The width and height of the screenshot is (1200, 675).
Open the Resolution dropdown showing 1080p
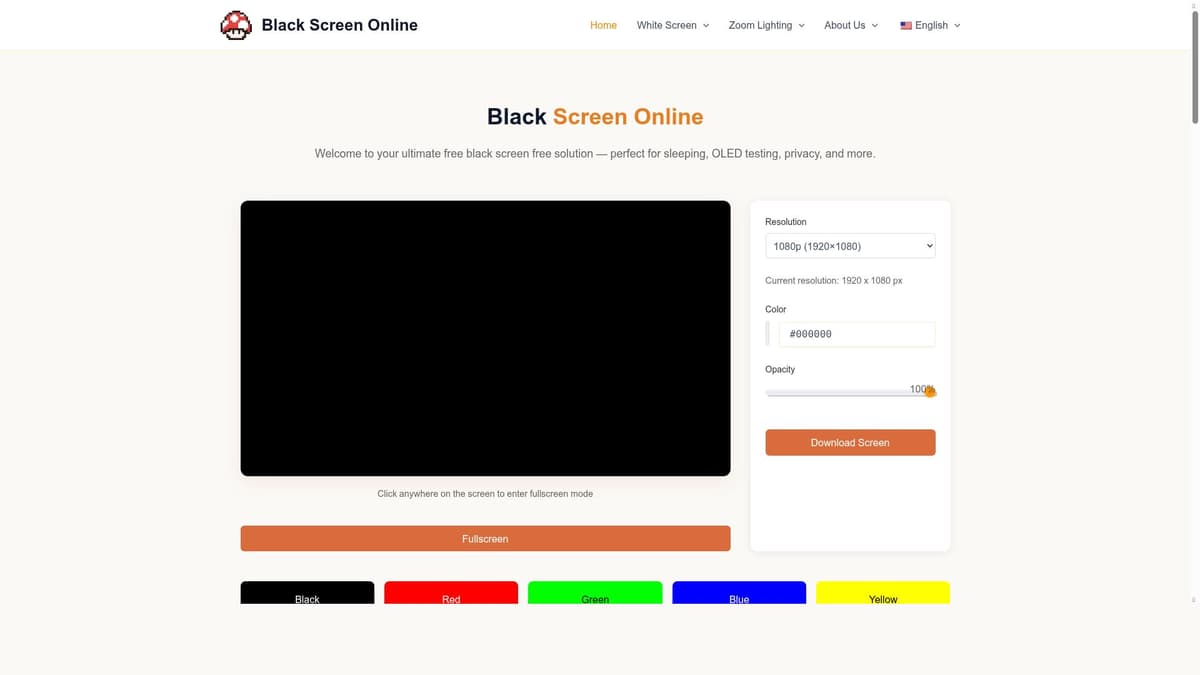click(x=849, y=245)
